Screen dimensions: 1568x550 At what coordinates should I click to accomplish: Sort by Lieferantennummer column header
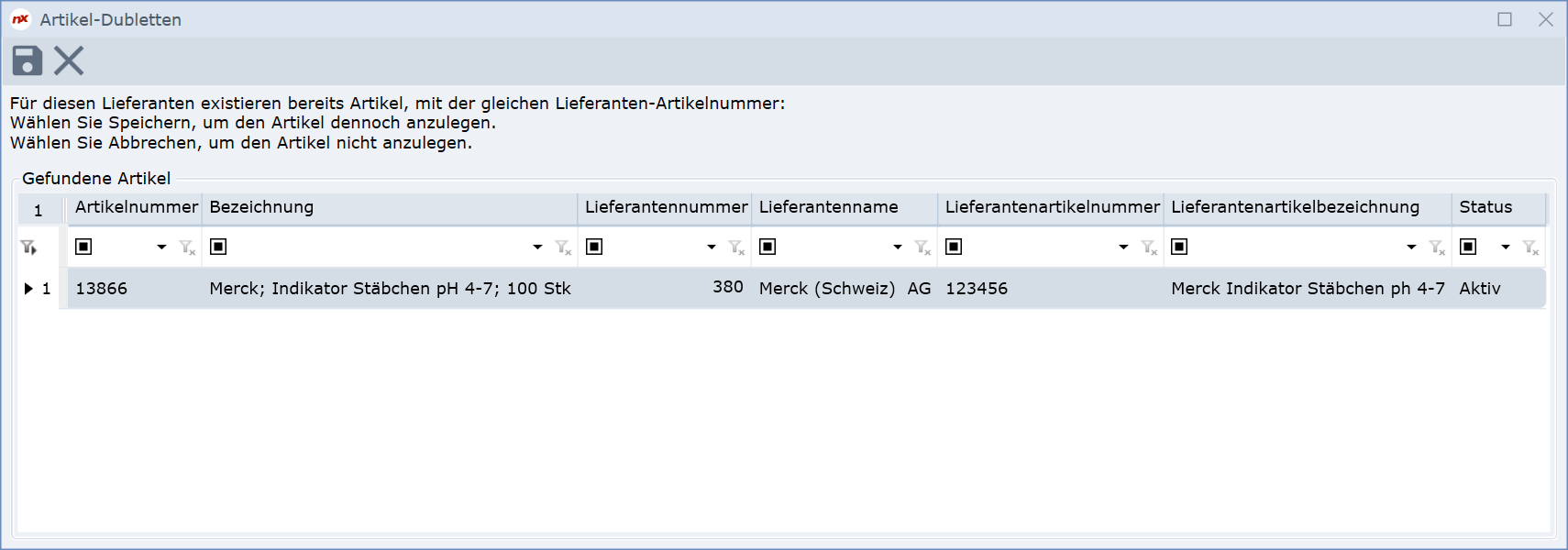click(x=665, y=208)
